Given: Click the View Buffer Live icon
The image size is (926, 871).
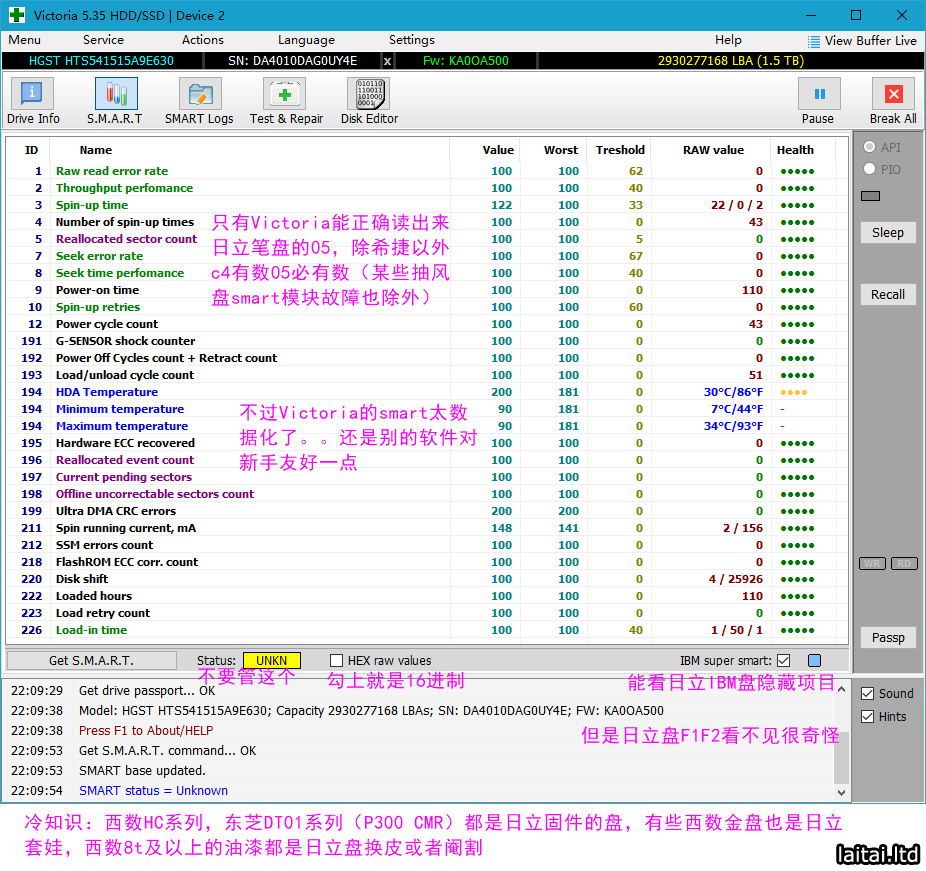Looking at the screenshot, I should (814, 41).
